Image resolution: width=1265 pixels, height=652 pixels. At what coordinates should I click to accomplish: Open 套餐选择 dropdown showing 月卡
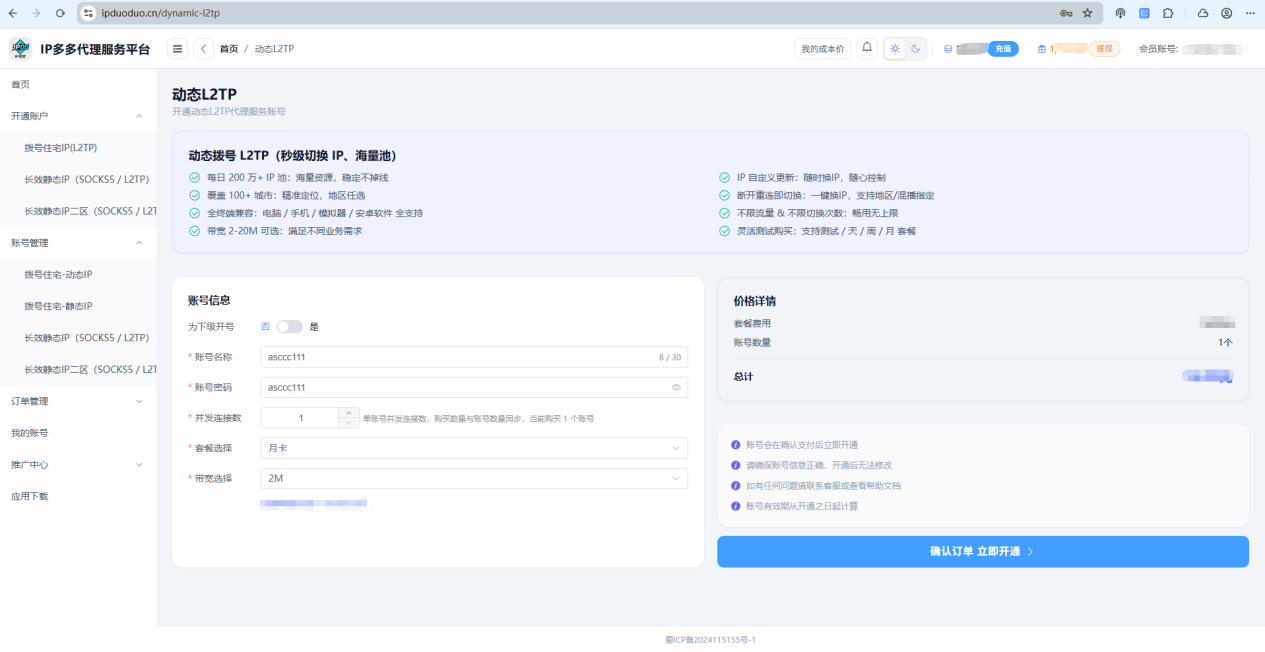474,448
